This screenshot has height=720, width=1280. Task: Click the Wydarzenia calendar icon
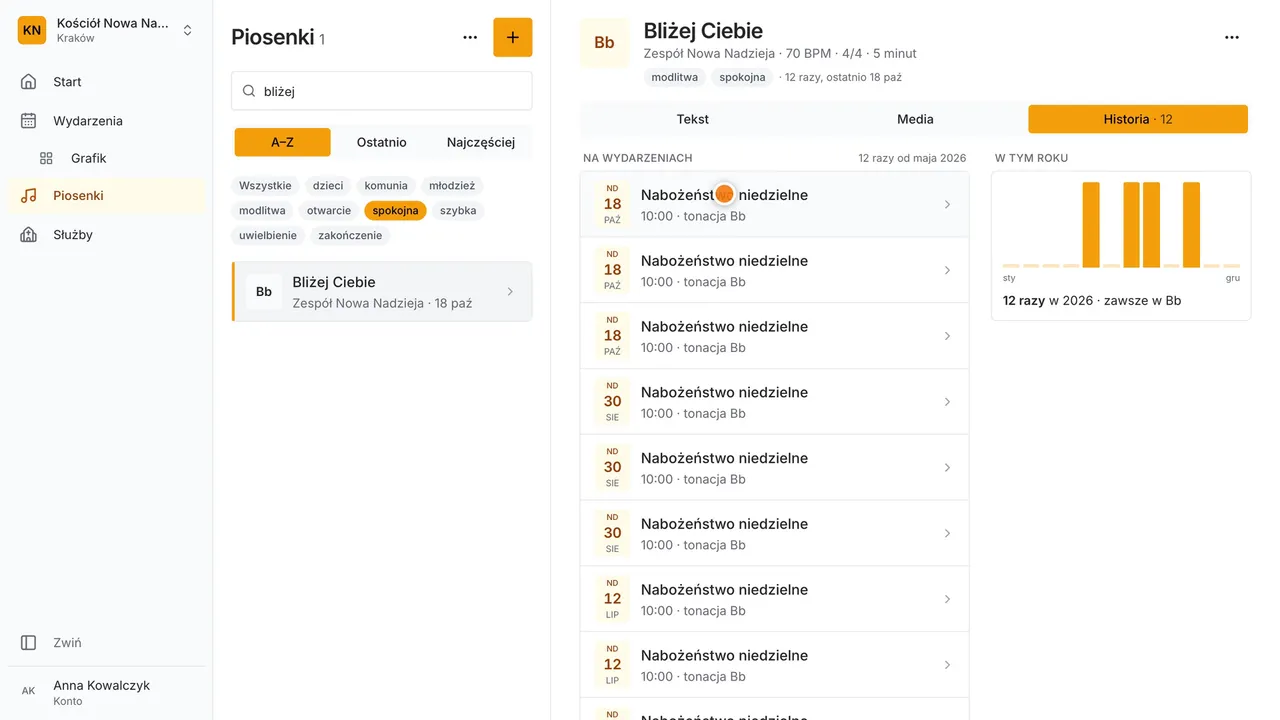pos(29,121)
